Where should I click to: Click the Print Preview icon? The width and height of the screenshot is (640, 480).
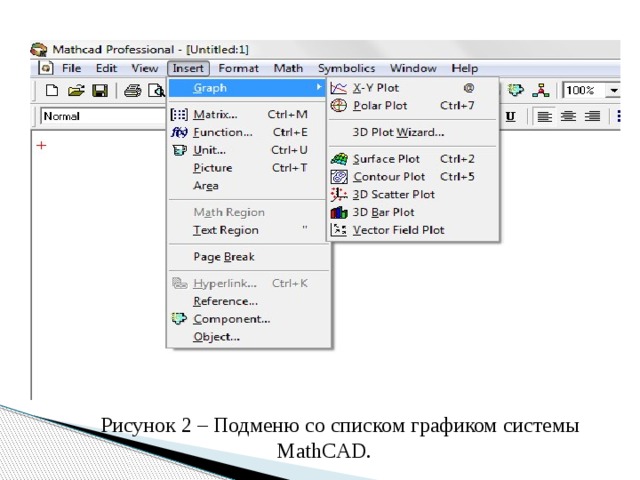[156, 90]
